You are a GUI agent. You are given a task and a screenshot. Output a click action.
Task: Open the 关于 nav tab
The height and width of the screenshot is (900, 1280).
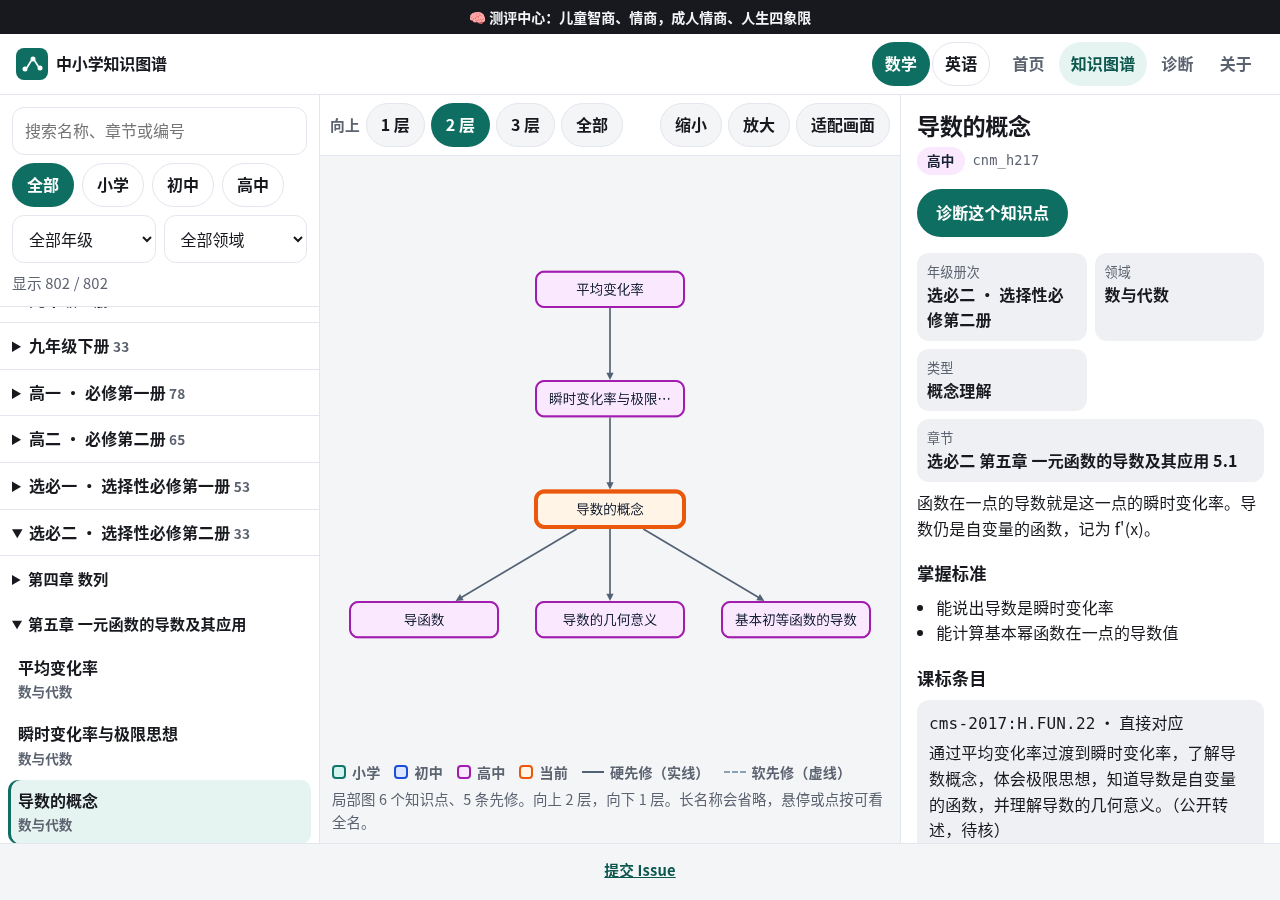(x=1236, y=64)
